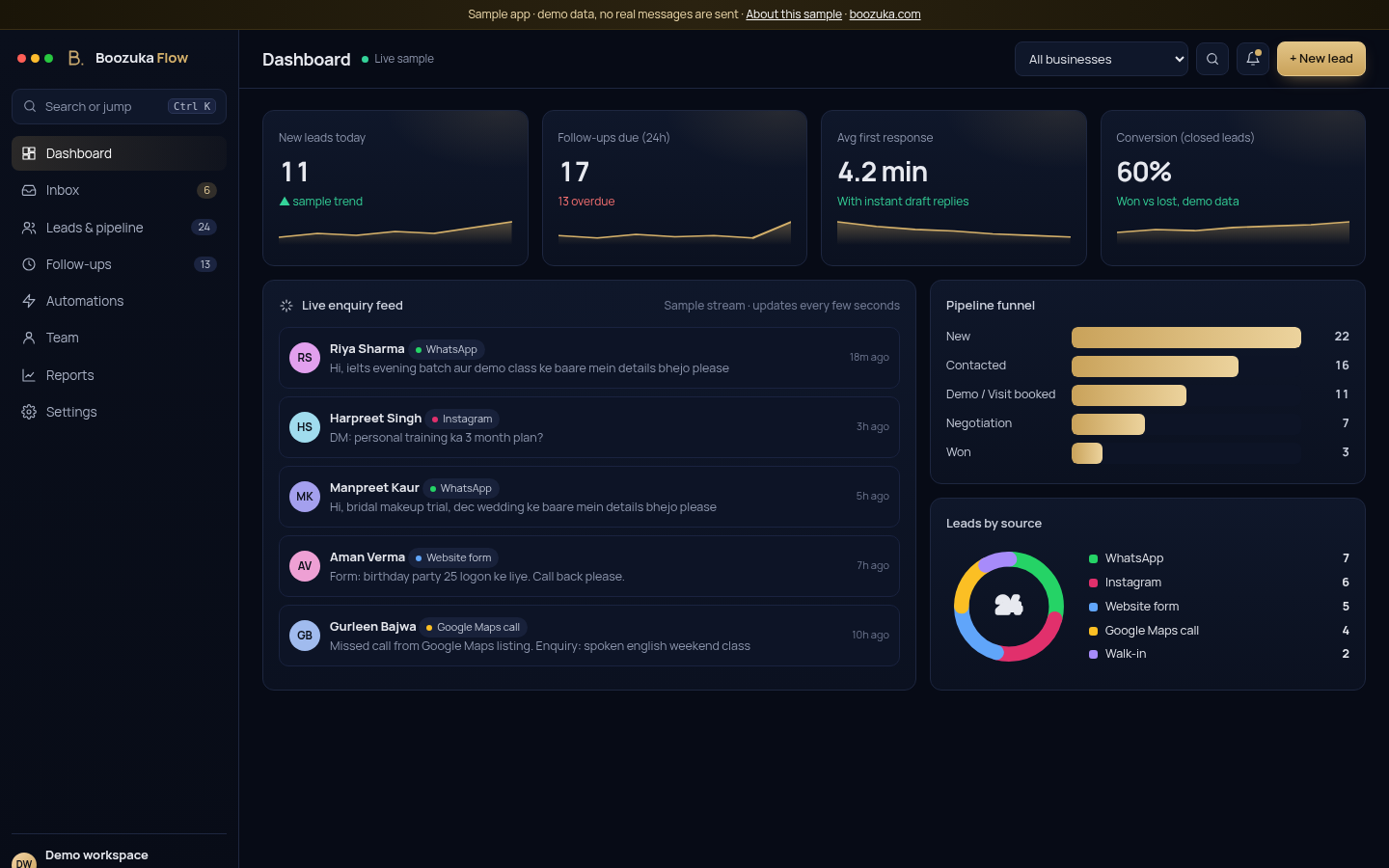Focus the Search or jump field
The width and height of the screenshot is (1389, 868).
click(119, 106)
